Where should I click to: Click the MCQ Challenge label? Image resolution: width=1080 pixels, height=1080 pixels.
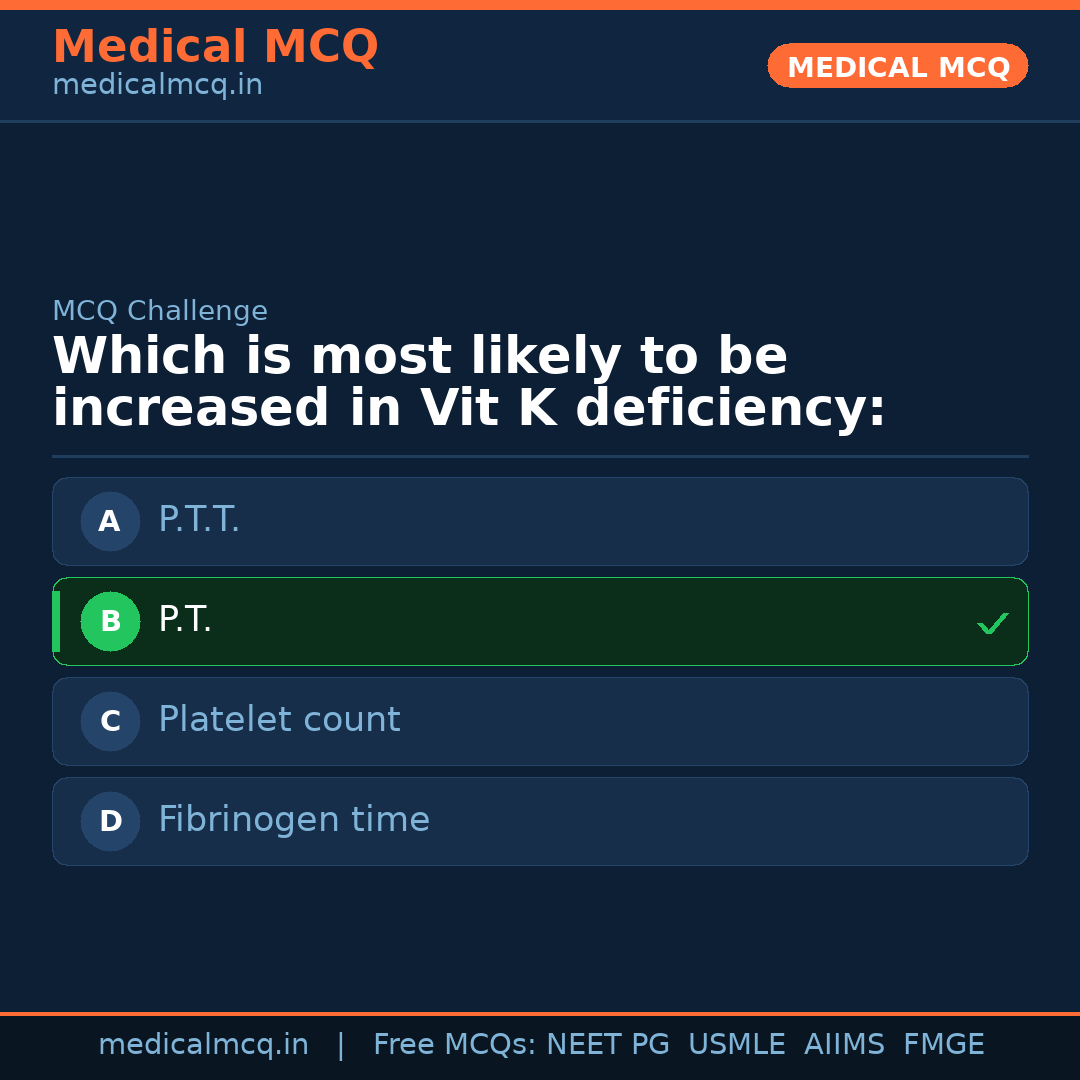coord(160,311)
